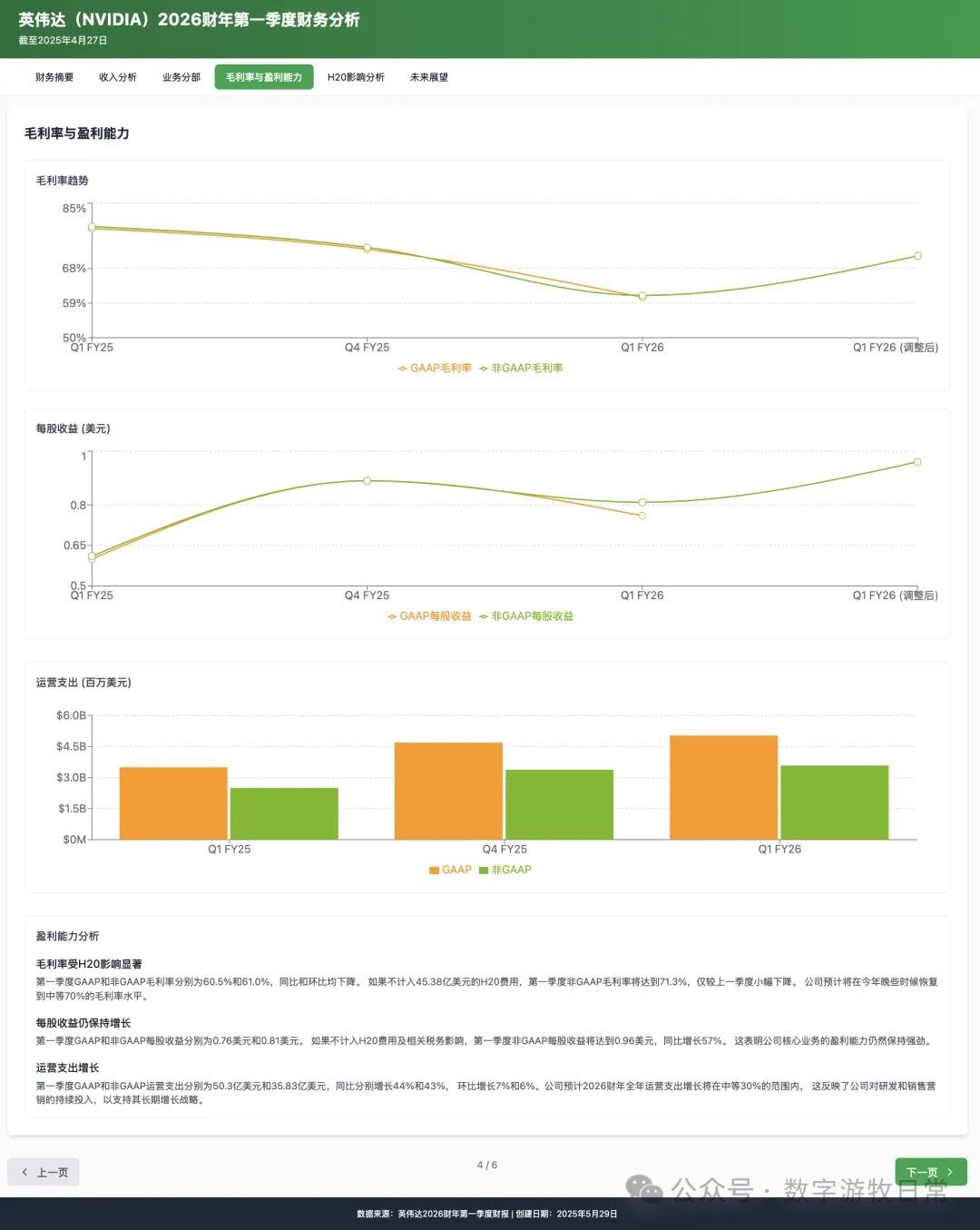Click the 上一页 previous page button
Viewport: 980px width, 1230px height.
click(44, 1172)
